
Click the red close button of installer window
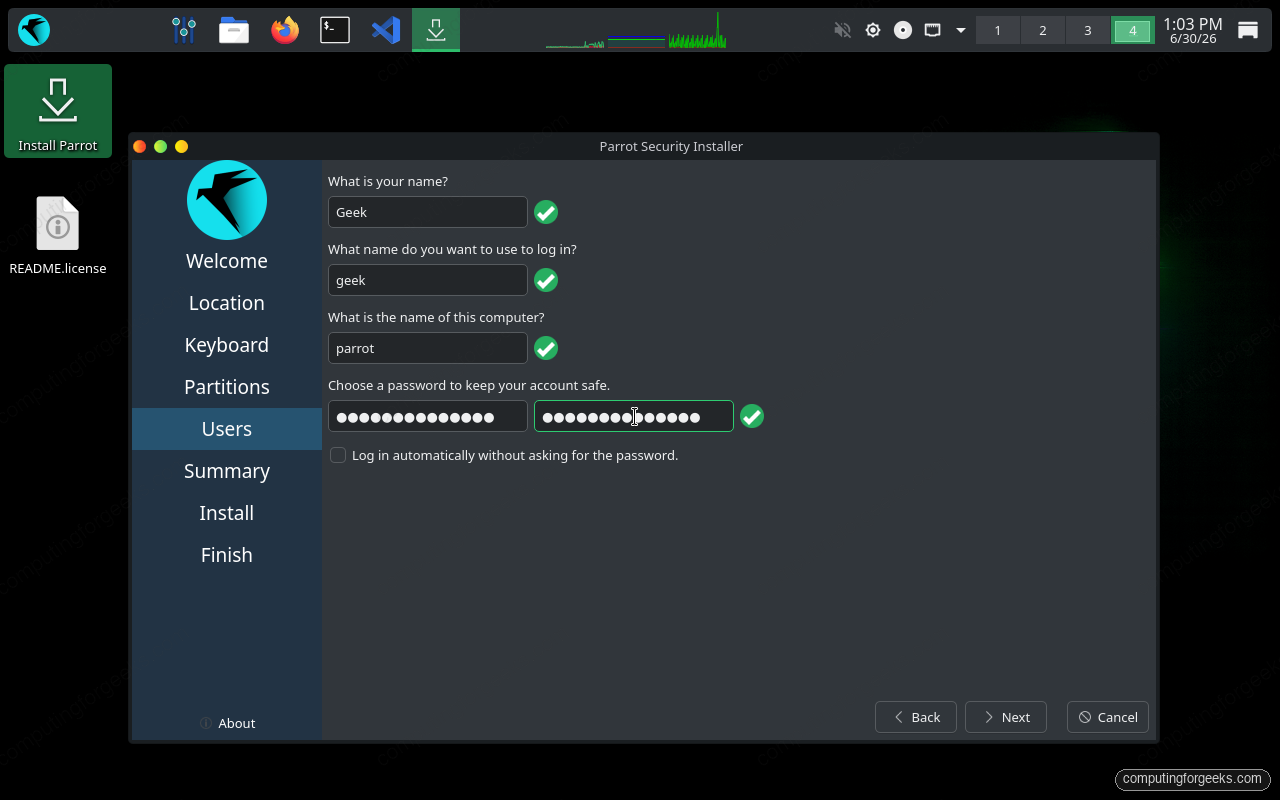[140, 146]
